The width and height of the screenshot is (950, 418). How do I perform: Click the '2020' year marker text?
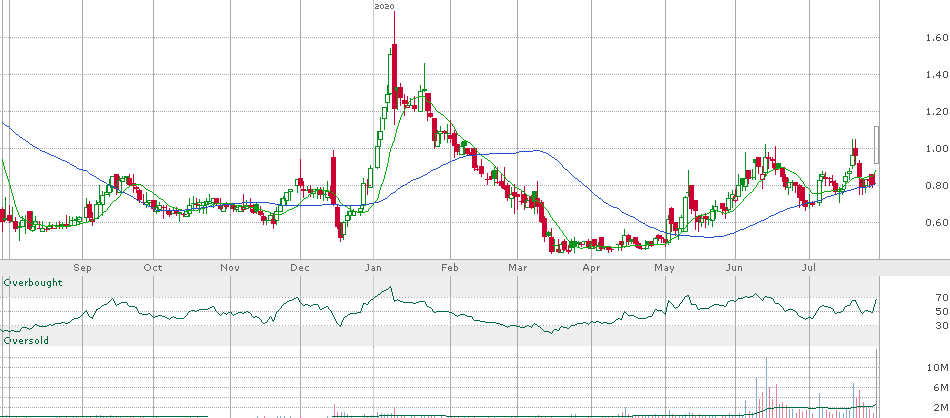point(384,6)
